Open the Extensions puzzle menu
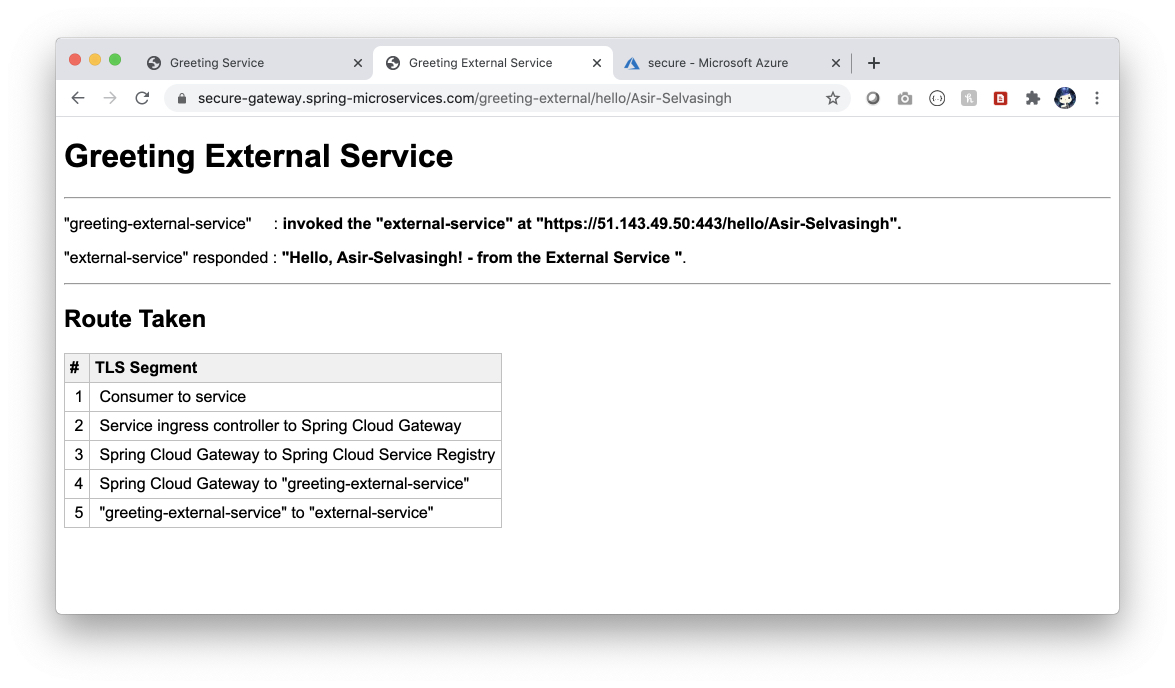 [1033, 98]
